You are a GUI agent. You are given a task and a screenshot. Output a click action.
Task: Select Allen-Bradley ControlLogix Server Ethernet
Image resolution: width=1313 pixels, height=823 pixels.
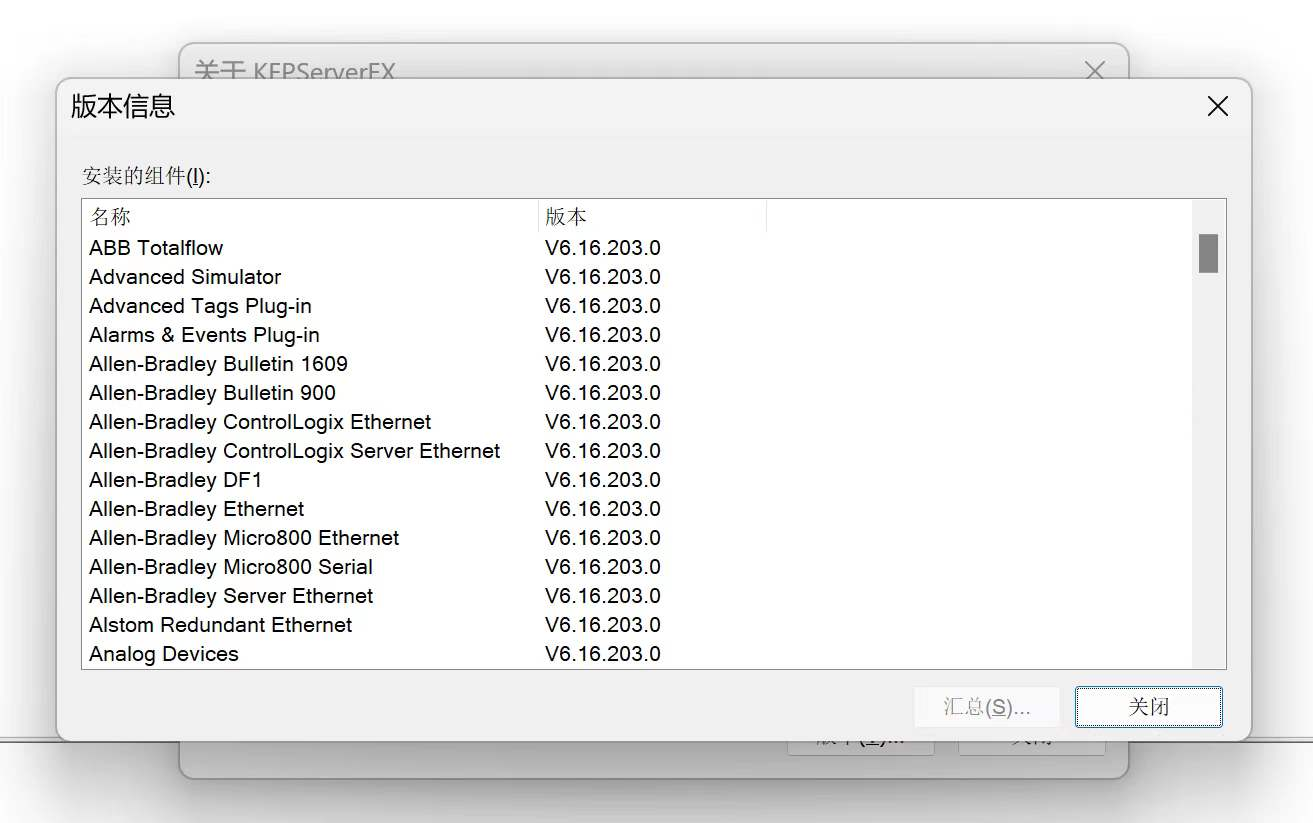(294, 451)
